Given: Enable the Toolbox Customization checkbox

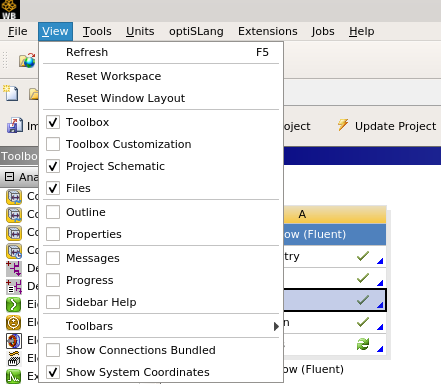Looking at the screenshot, I should tap(53, 144).
